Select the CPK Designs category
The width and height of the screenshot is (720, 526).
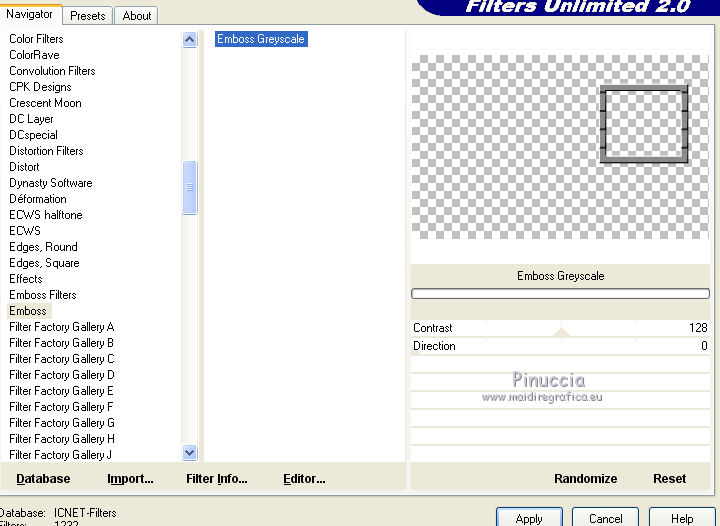[40, 87]
